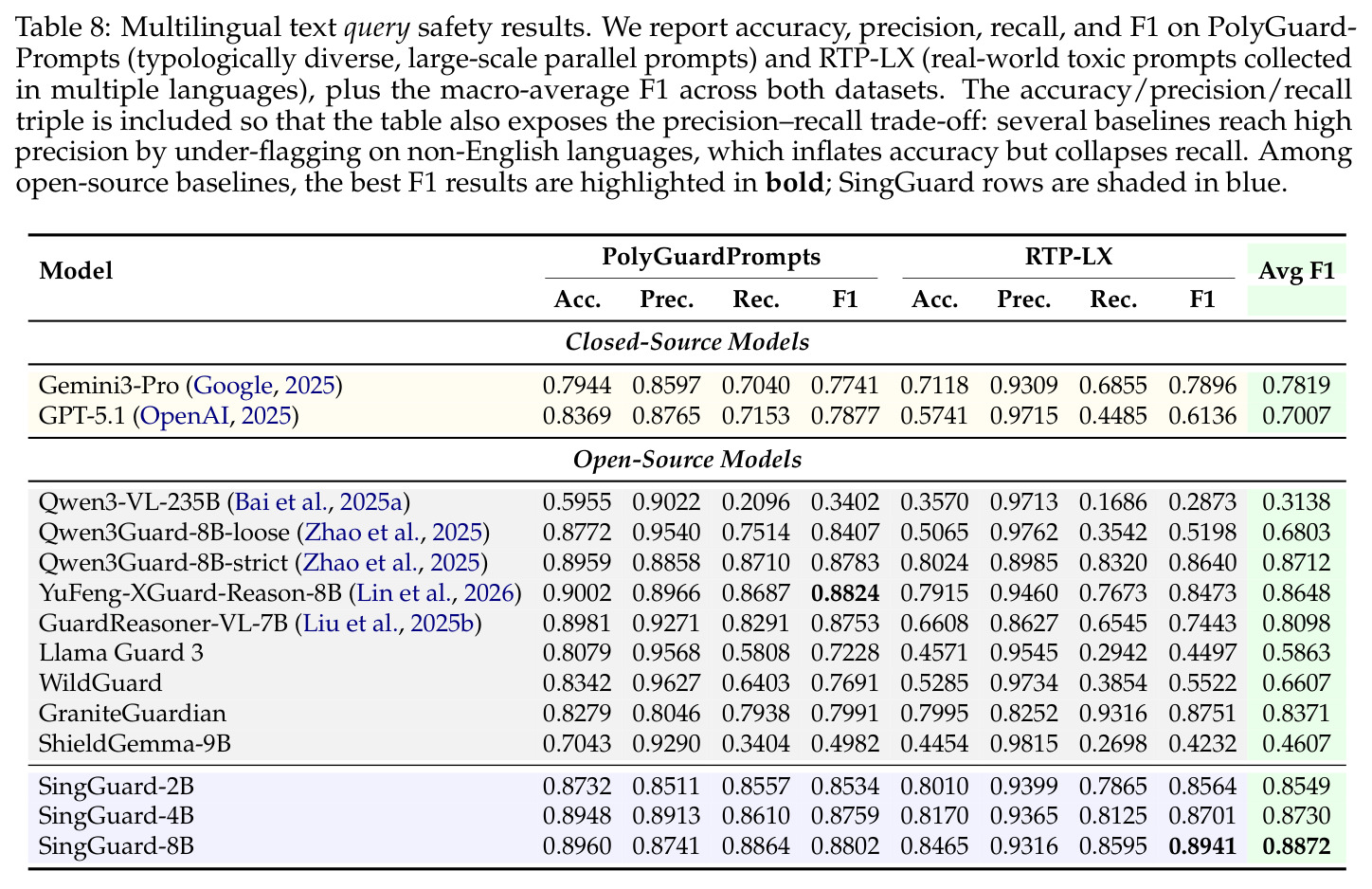Select the Model column header

click(76, 271)
